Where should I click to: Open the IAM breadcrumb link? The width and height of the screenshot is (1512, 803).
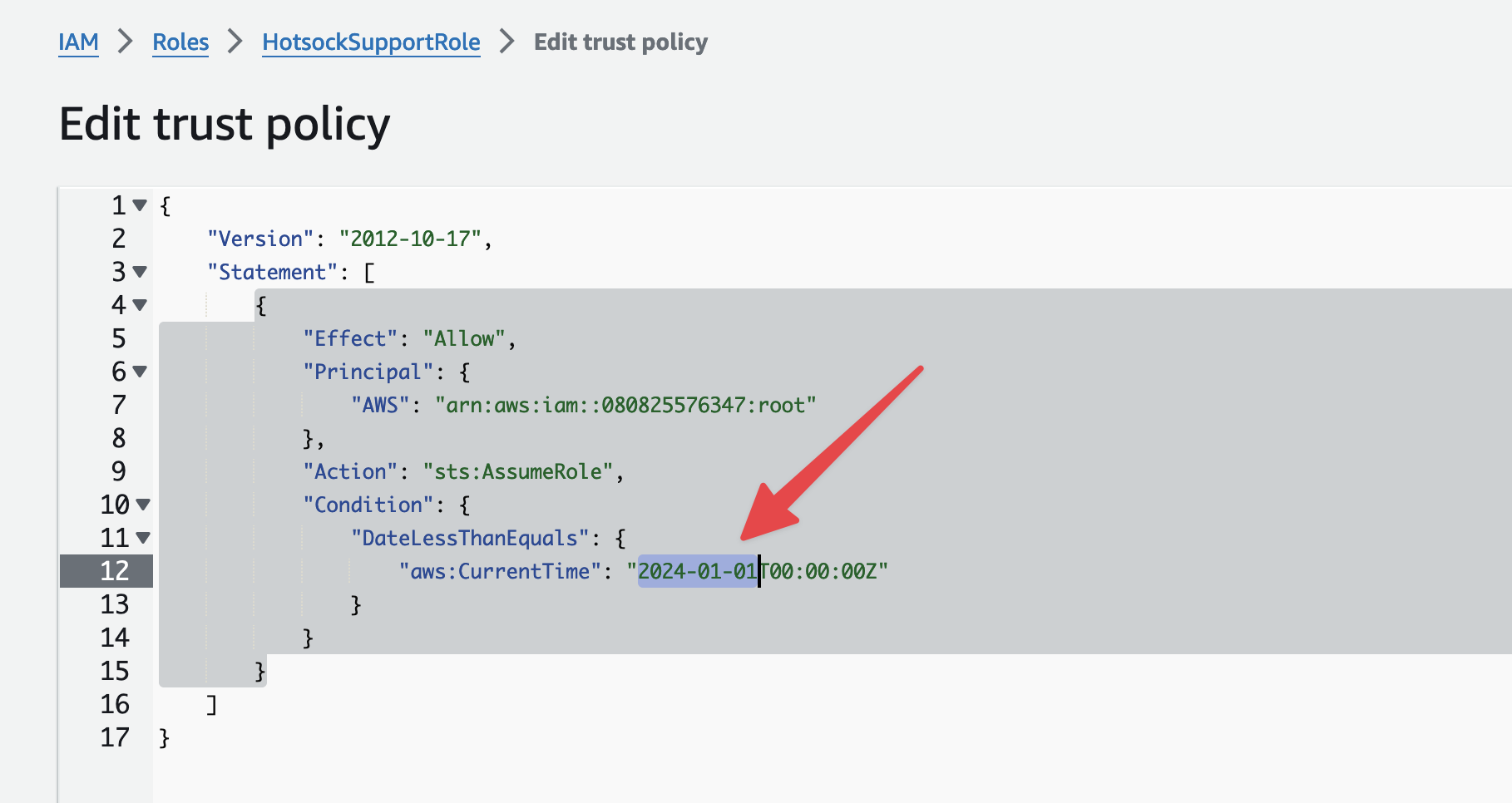coord(78,42)
